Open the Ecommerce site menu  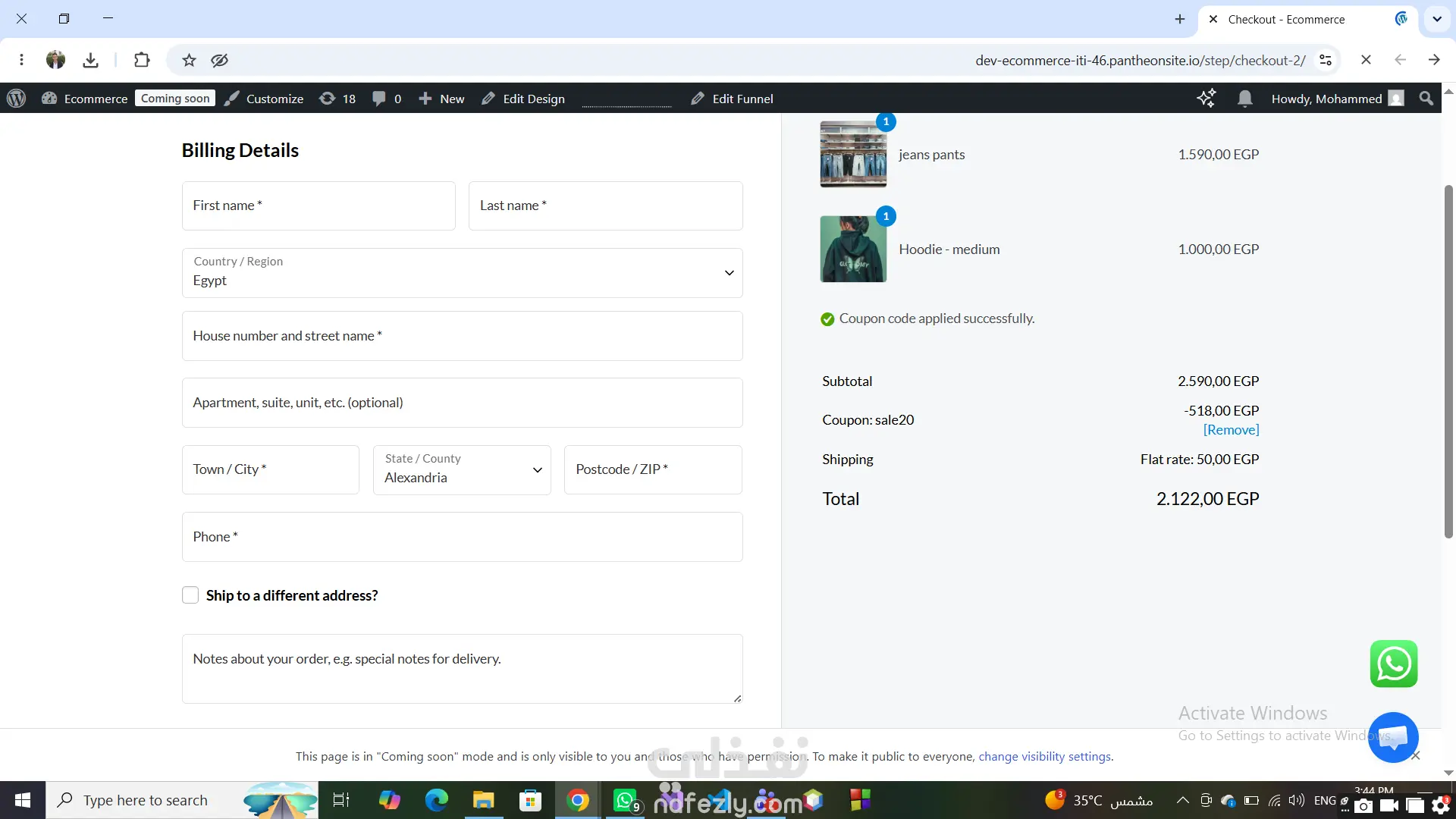pos(85,99)
